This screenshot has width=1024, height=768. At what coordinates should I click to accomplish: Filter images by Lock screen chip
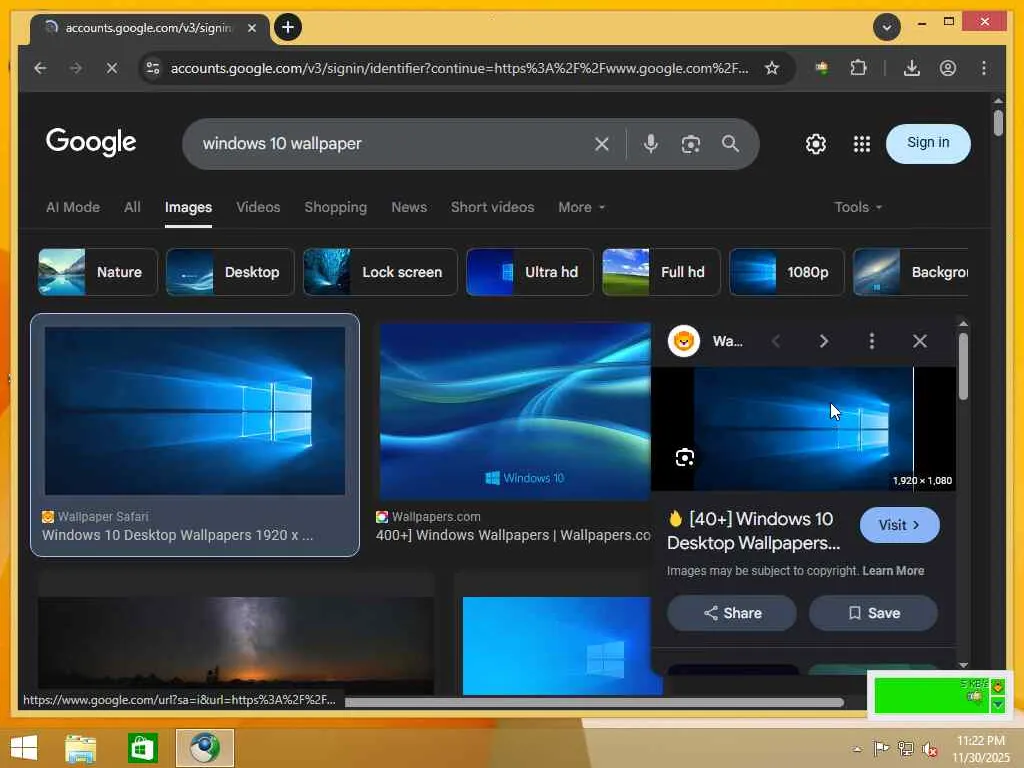point(380,272)
